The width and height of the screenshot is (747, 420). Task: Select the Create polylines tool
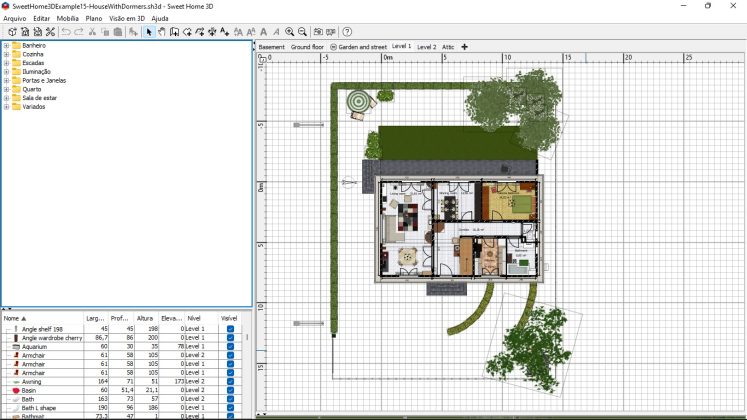200,32
